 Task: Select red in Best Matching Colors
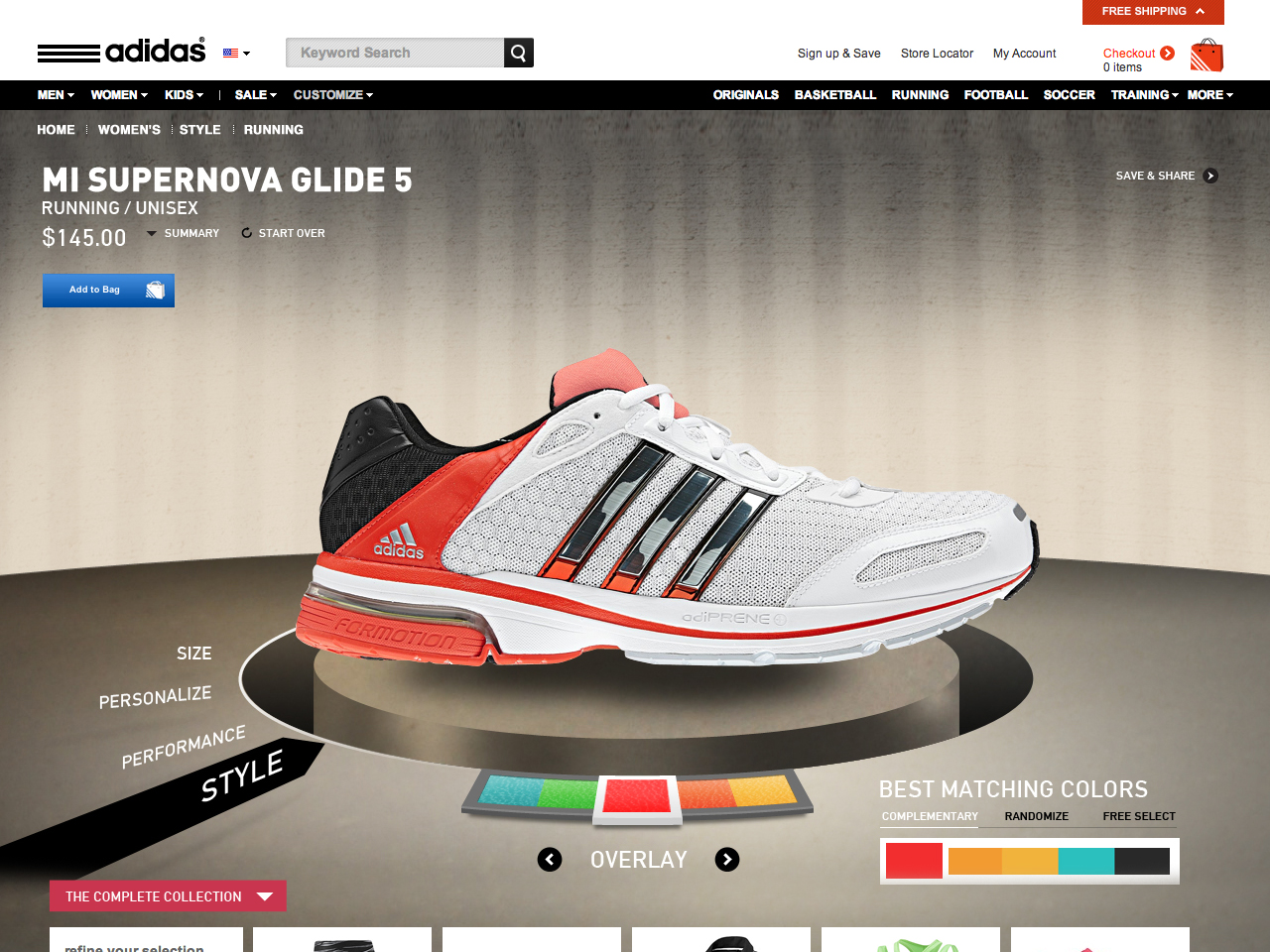(914, 861)
